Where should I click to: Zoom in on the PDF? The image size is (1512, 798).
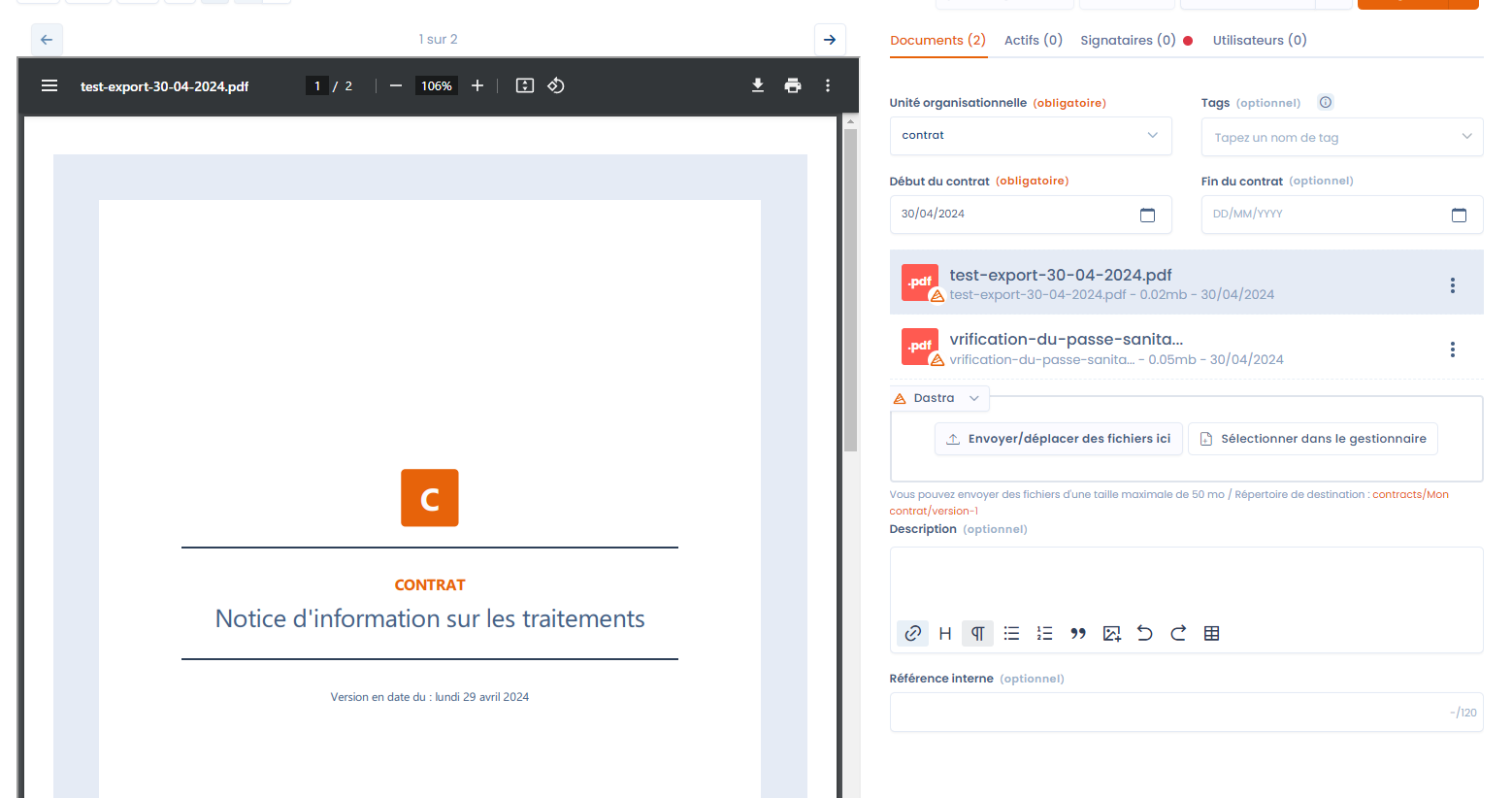(477, 85)
